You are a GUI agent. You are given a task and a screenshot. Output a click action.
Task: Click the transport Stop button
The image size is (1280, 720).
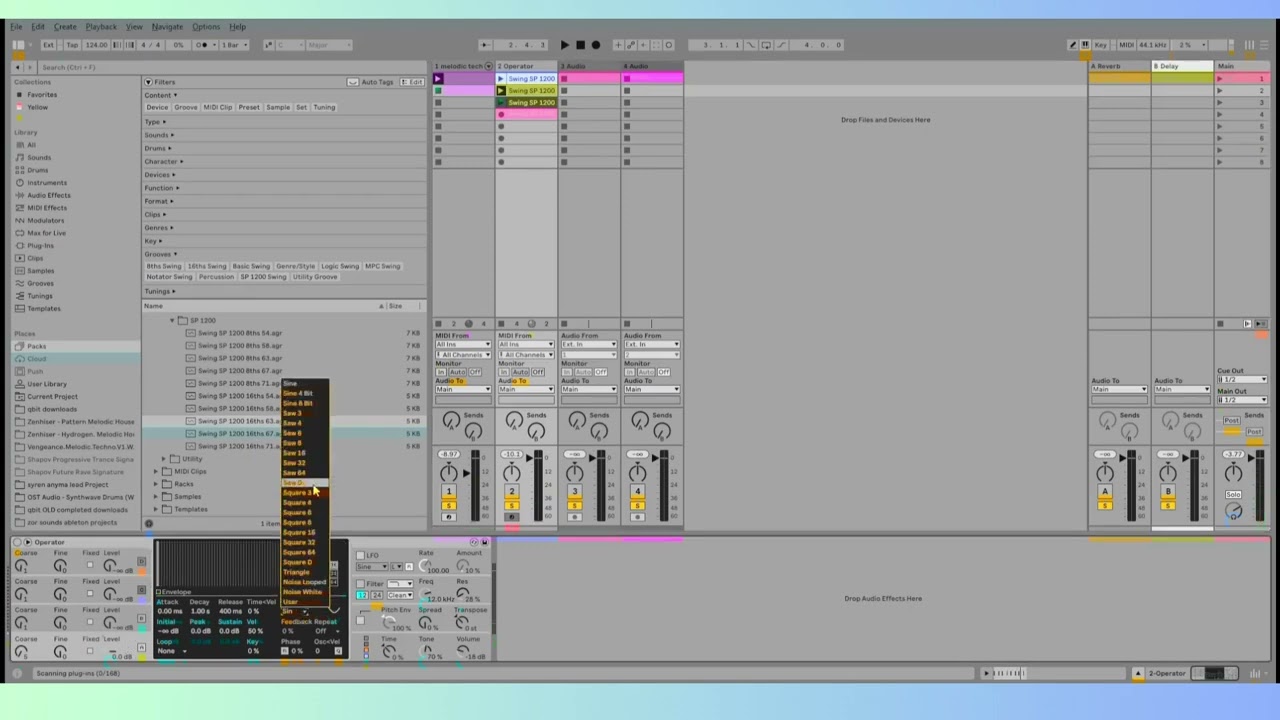(x=580, y=45)
